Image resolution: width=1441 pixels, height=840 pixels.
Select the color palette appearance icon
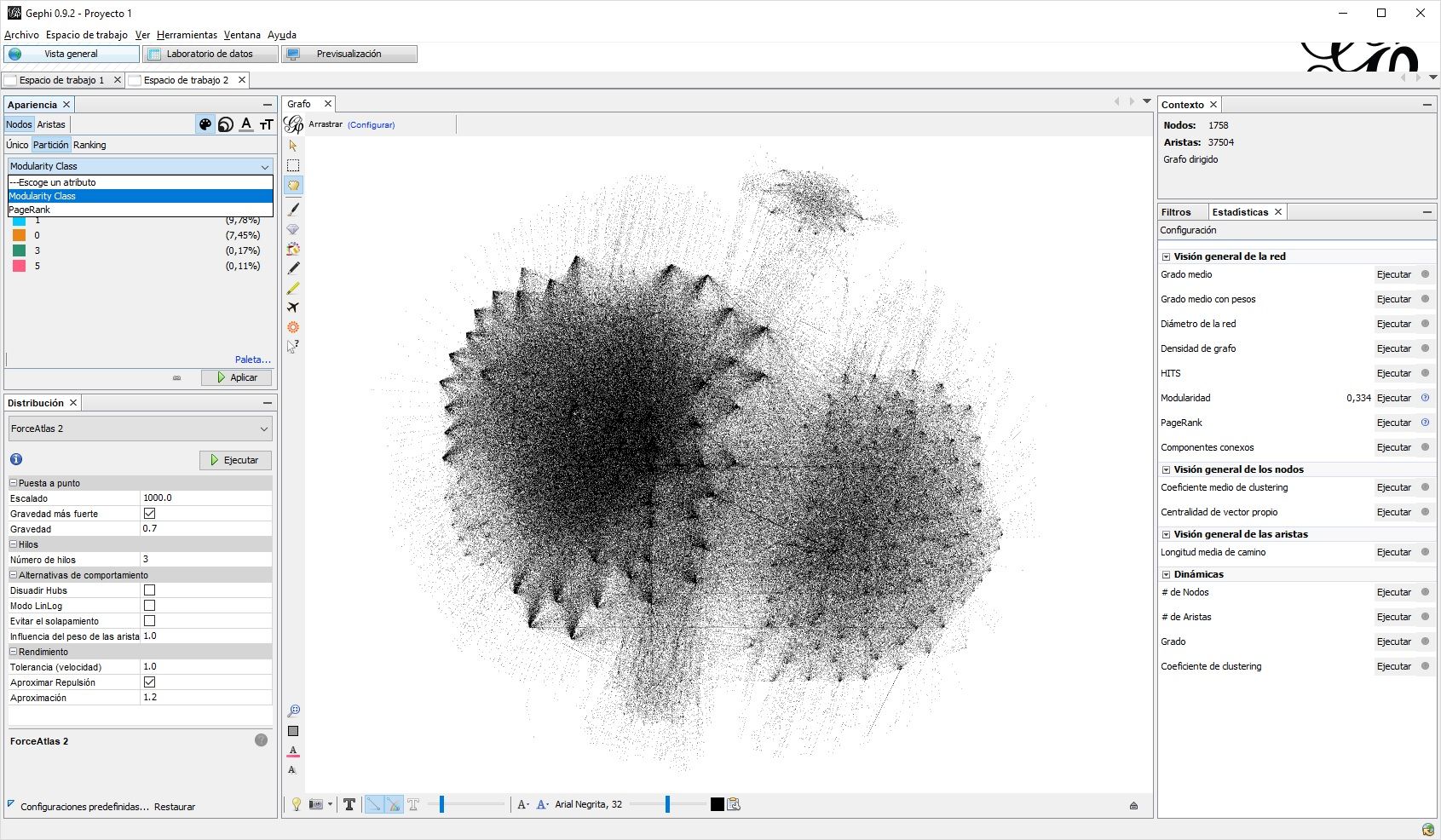tap(205, 124)
